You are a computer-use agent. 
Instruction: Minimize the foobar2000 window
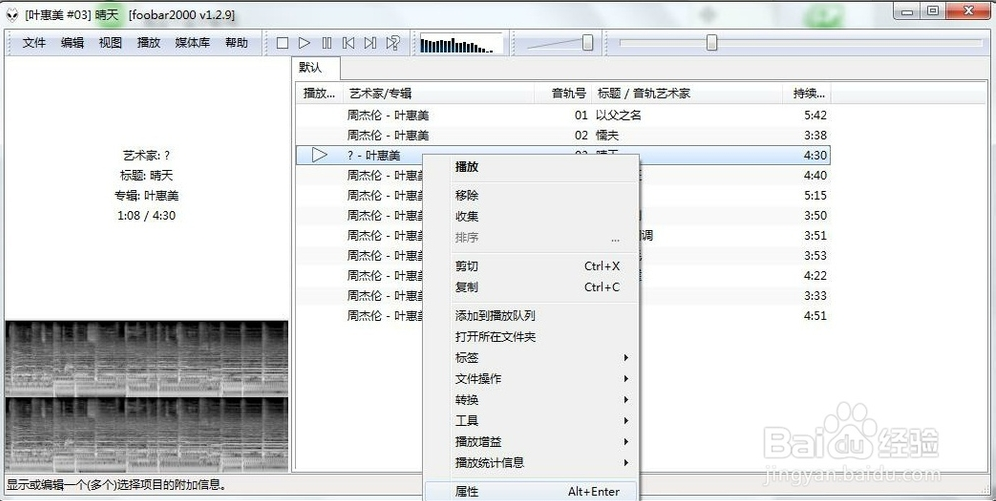[x=908, y=11]
